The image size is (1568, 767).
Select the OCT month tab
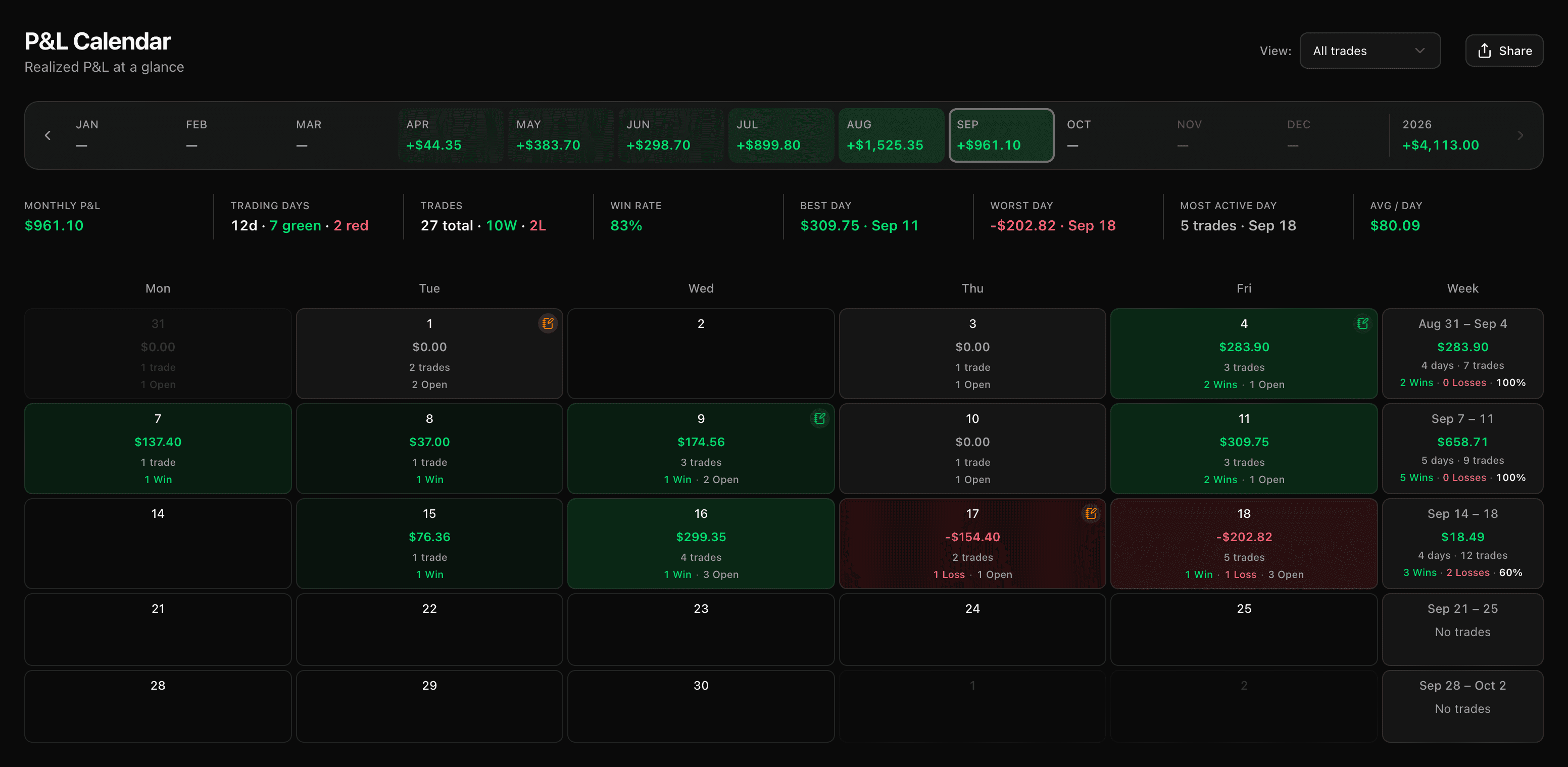[1112, 135]
